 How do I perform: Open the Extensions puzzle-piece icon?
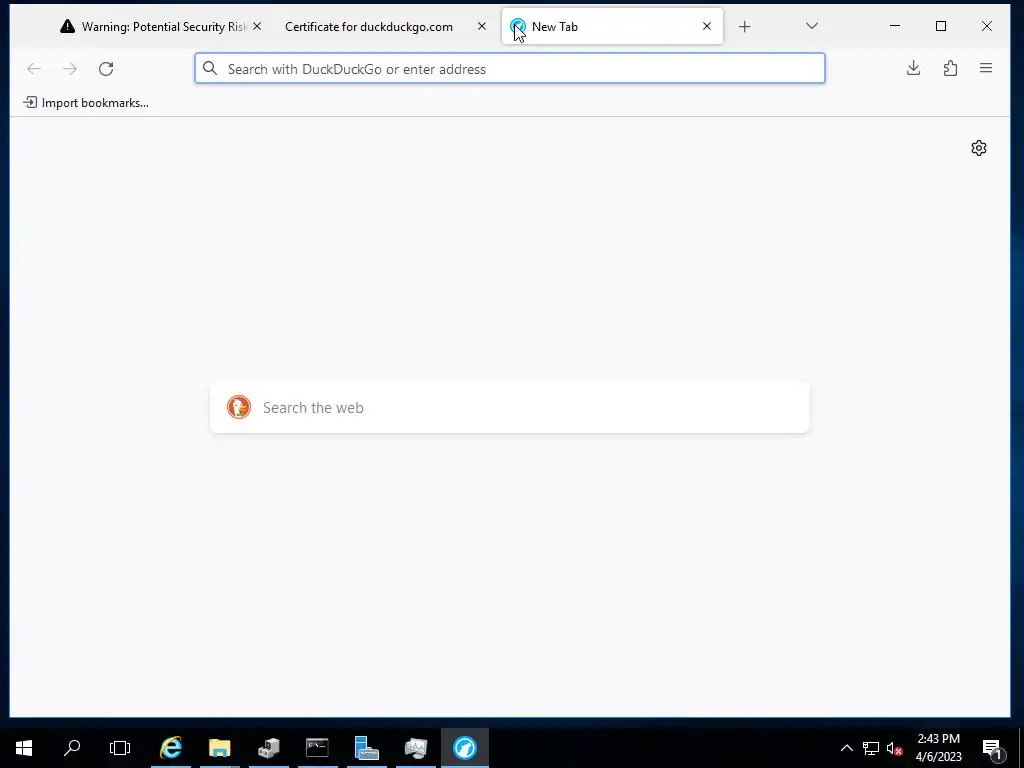tap(950, 68)
